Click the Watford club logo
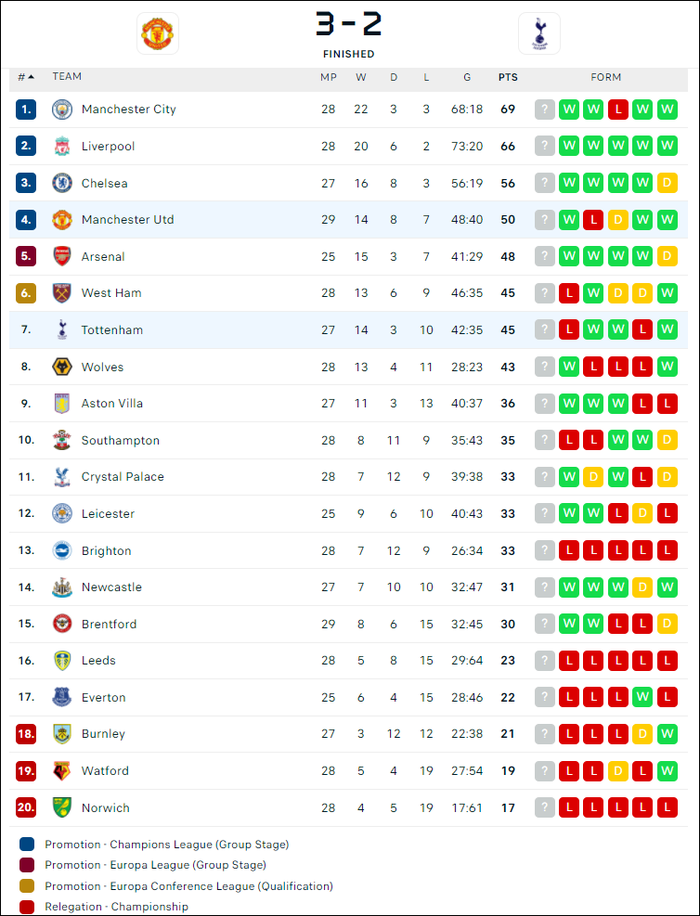This screenshot has width=700, height=916. click(x=62, y=771)
